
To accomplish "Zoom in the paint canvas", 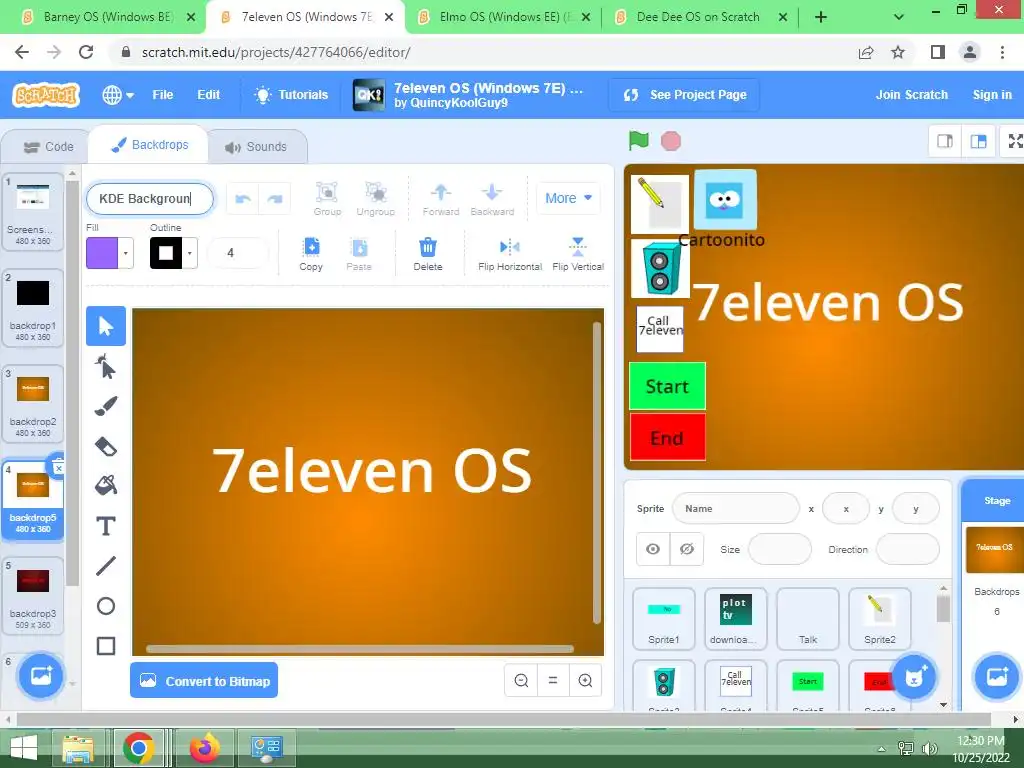I will pos(585,680).
